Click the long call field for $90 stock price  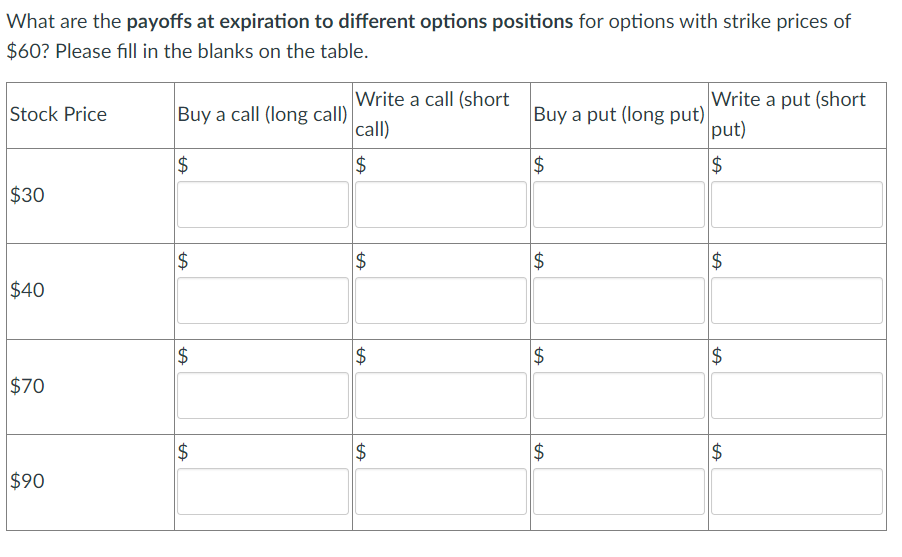tap(263, 491)
